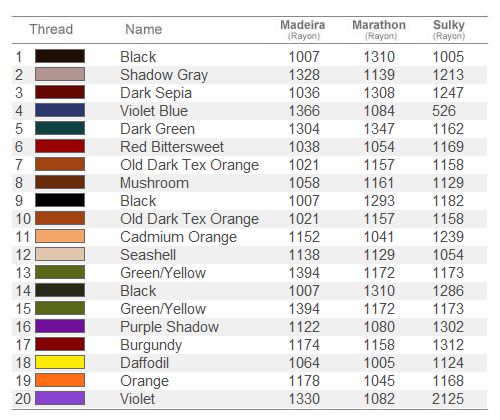Select the Violet swatch in row 20
This screenshot has width=500, height=420.
coord(60,398)
